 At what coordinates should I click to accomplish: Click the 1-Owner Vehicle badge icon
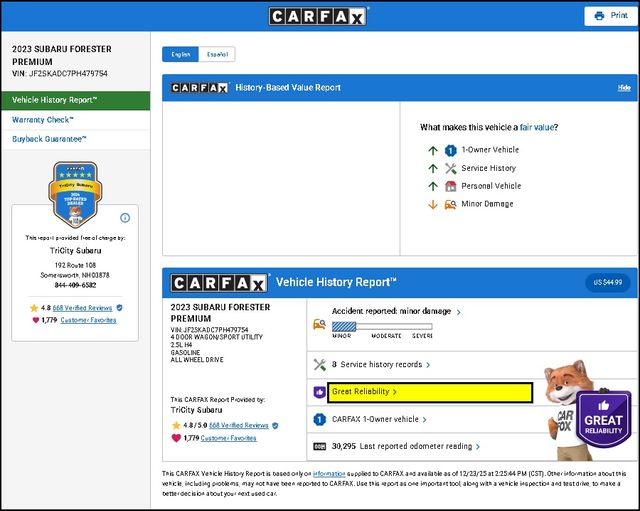(x=451, y=150)
